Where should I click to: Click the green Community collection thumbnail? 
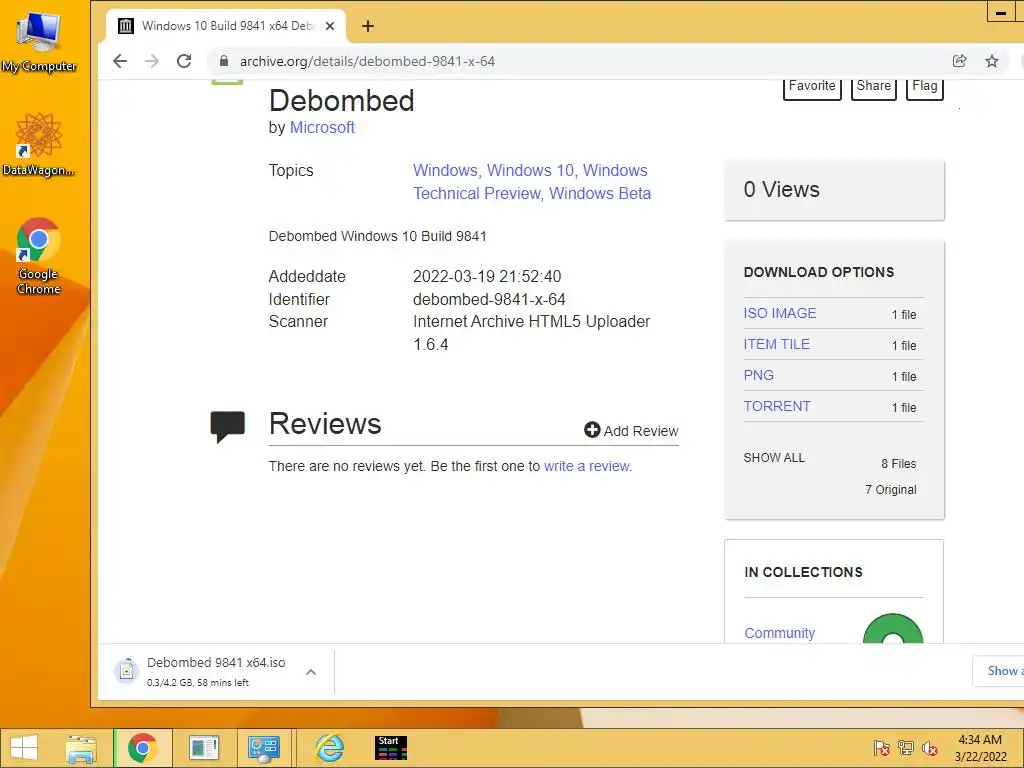click(x=893, y=629)
